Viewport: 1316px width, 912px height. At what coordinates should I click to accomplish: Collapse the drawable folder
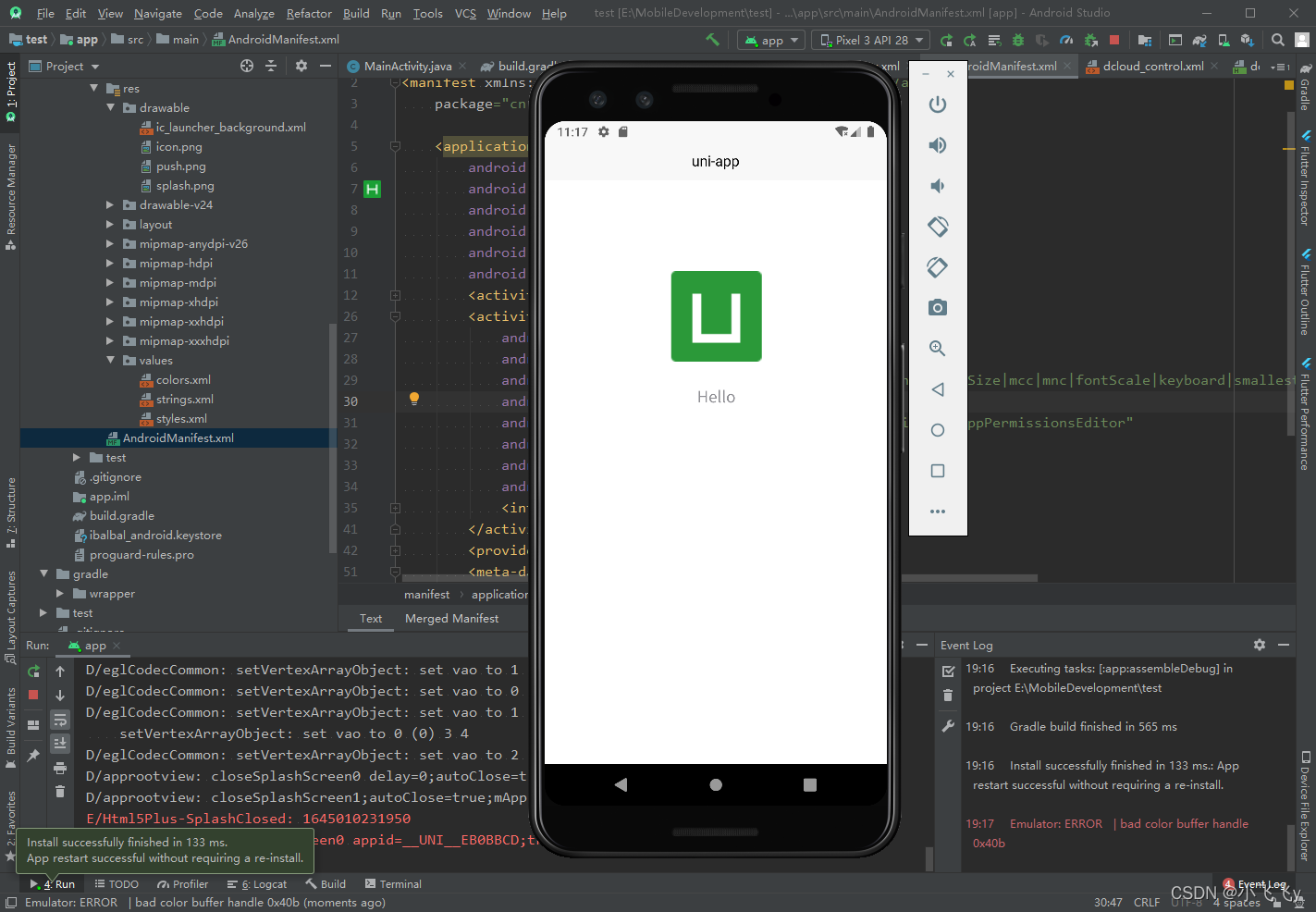pyautogui.click(x=111, y=107)
